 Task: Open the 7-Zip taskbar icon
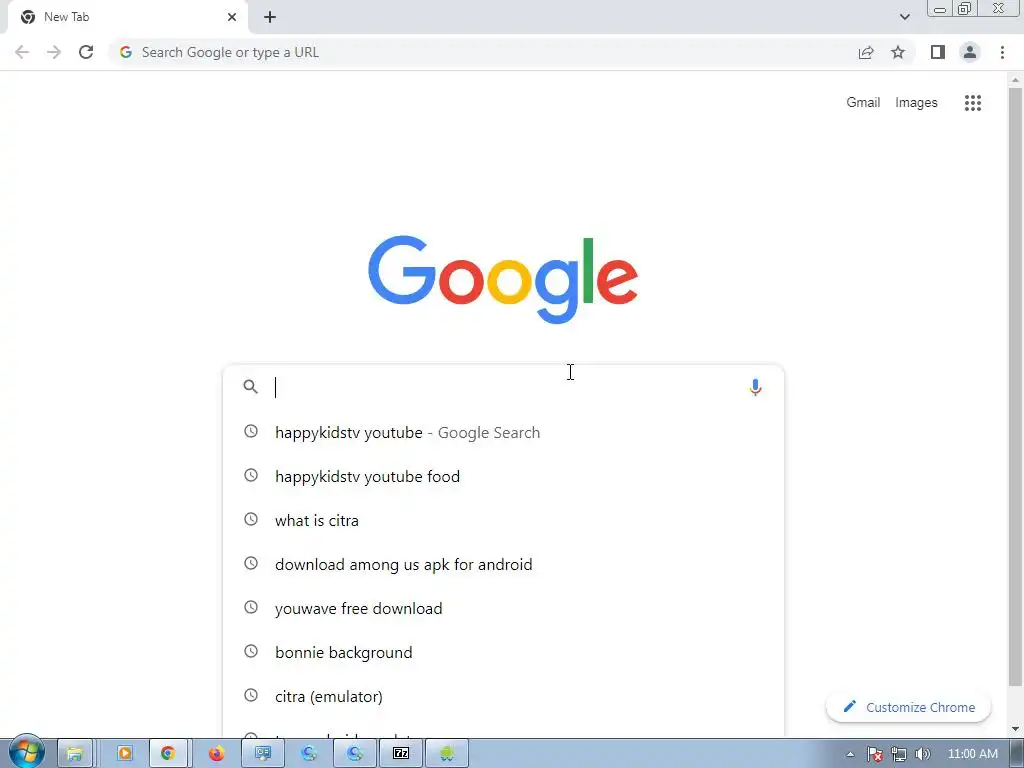coord(401,754)
